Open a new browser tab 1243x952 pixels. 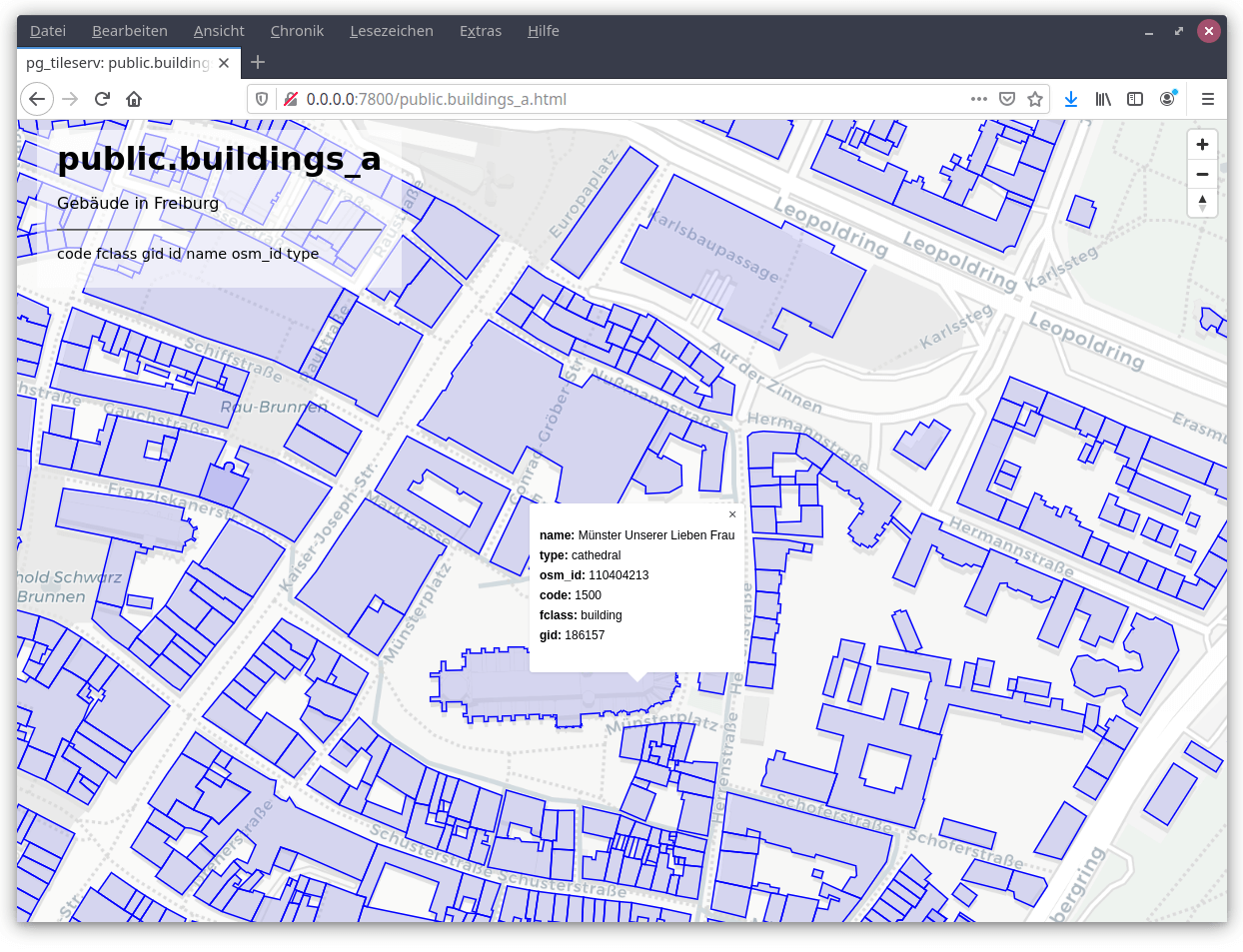[258, 62]
